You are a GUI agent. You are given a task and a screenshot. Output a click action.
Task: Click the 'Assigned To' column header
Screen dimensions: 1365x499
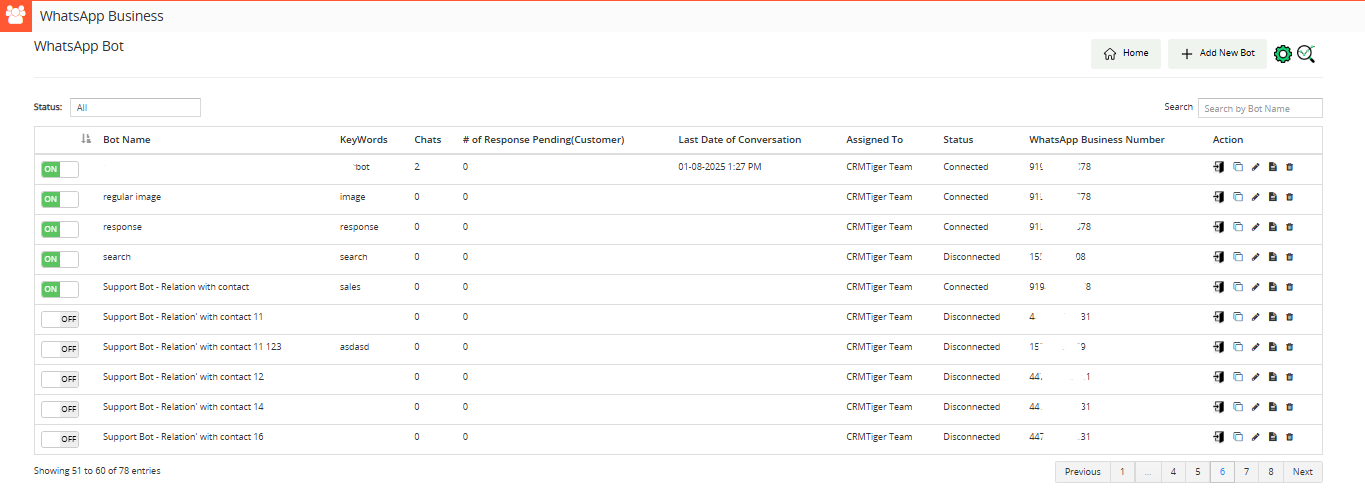(x=875, y=140)
